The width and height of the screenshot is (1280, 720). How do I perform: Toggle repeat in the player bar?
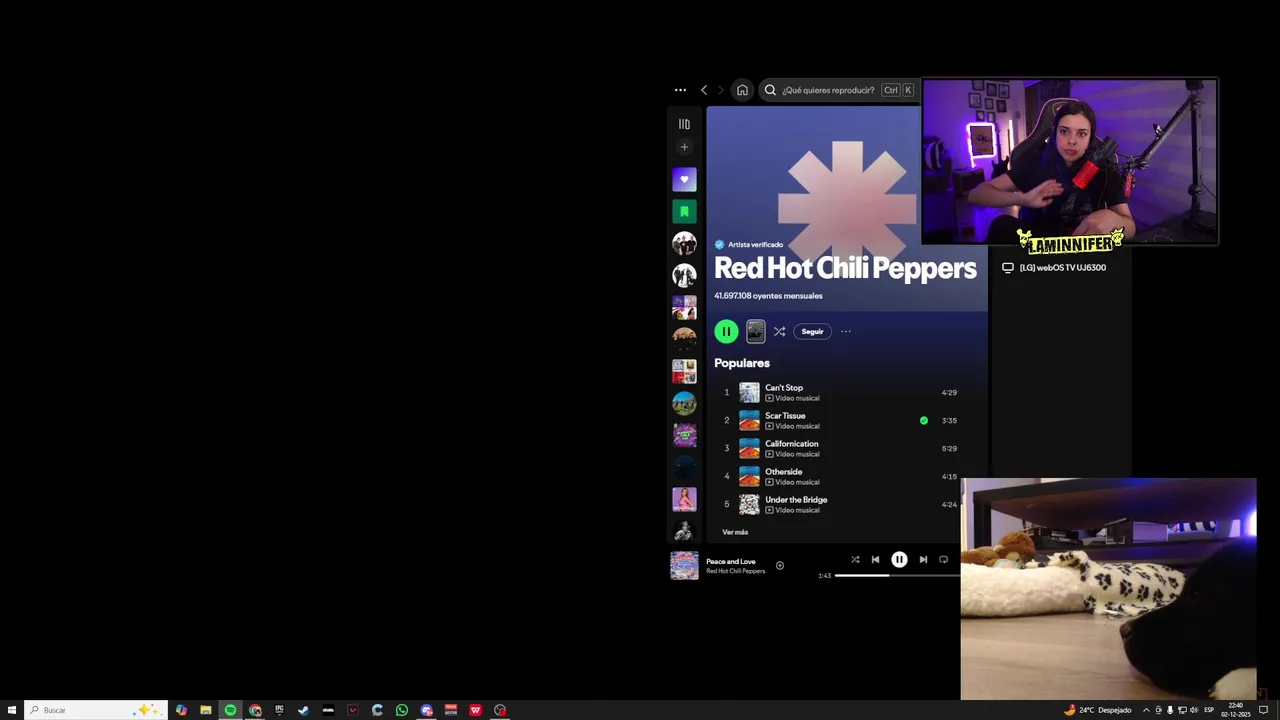point(943,560)
